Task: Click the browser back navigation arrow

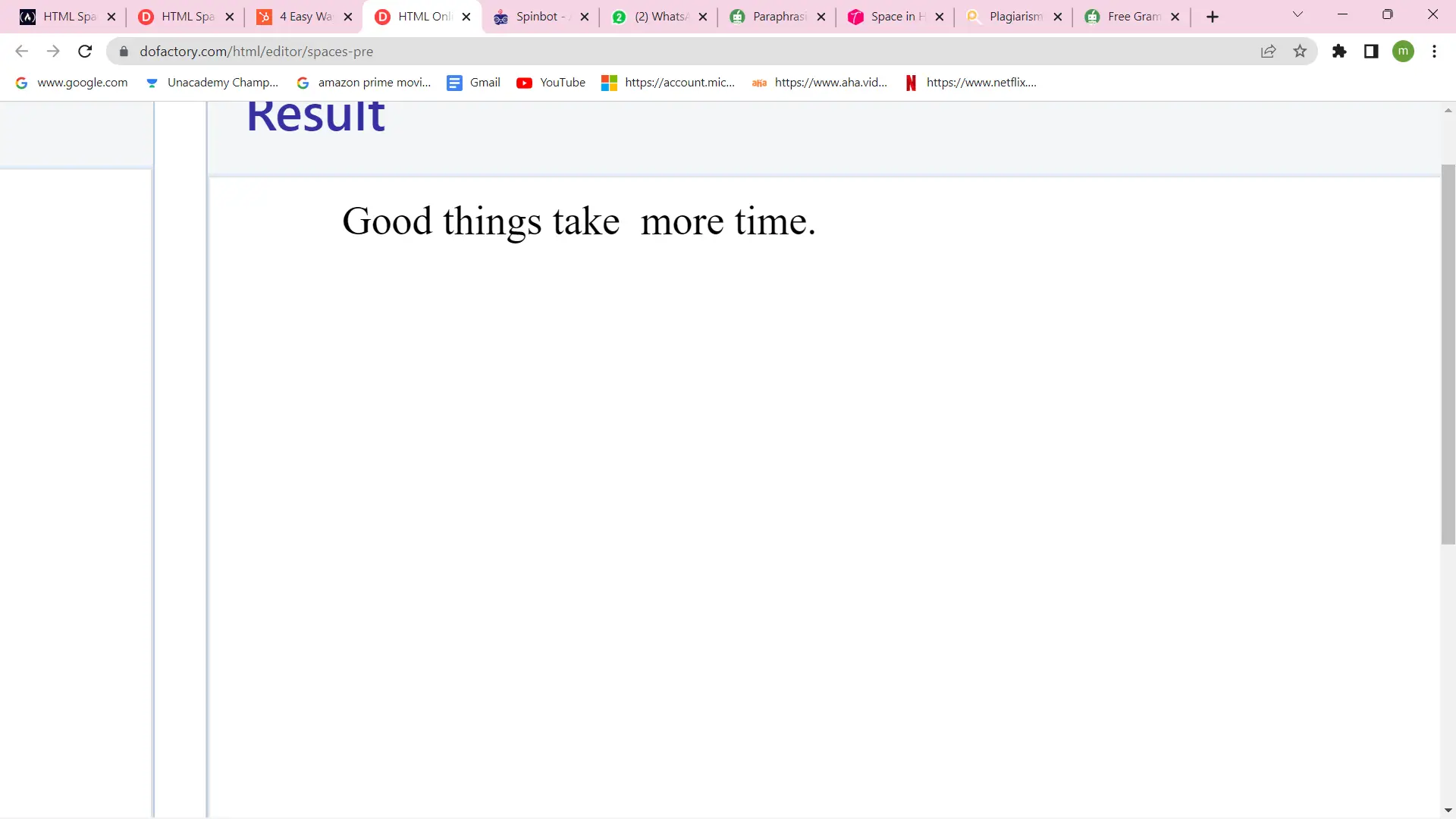Action: [22, 51]
